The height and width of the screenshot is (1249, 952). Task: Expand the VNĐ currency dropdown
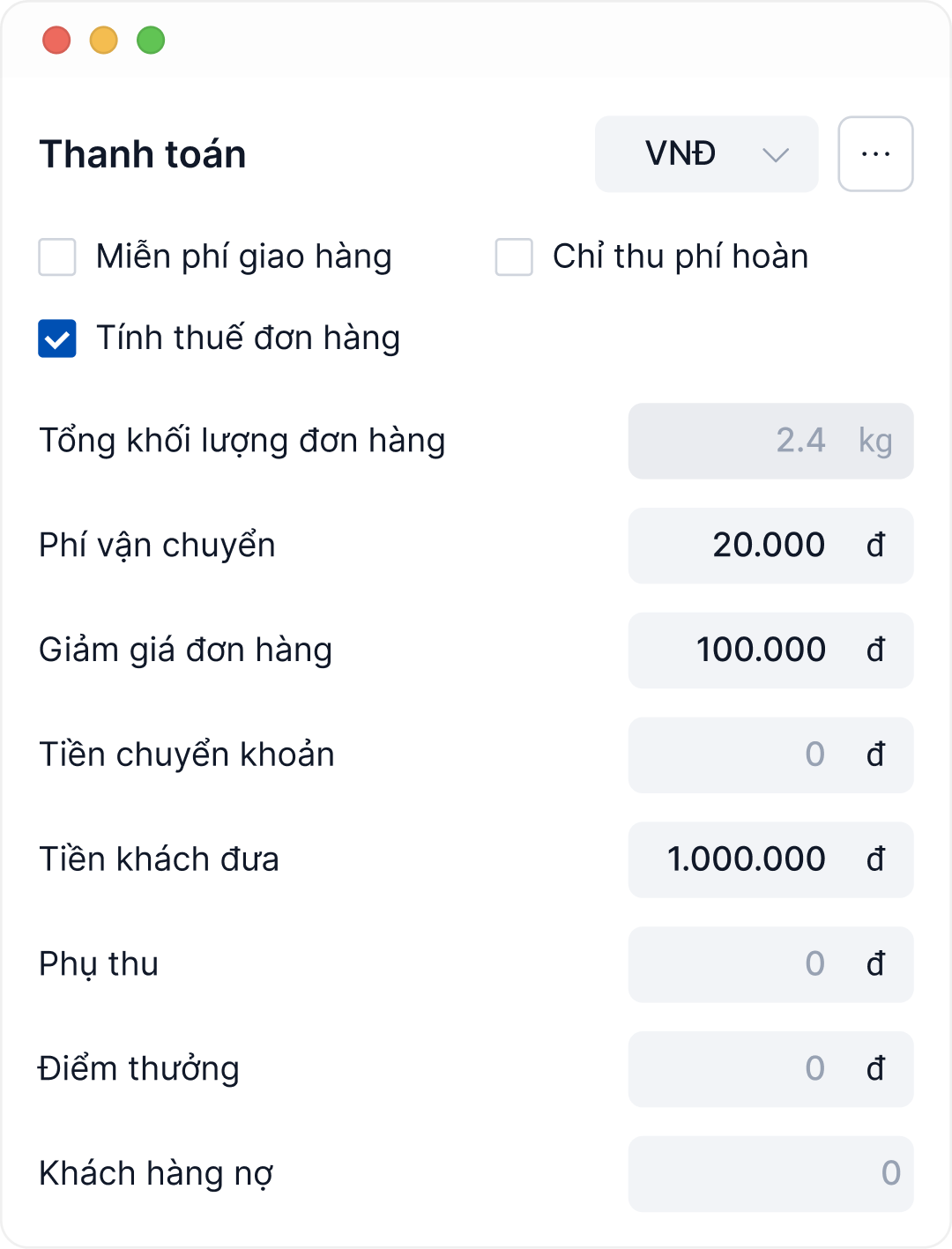[x=705, y=154]
